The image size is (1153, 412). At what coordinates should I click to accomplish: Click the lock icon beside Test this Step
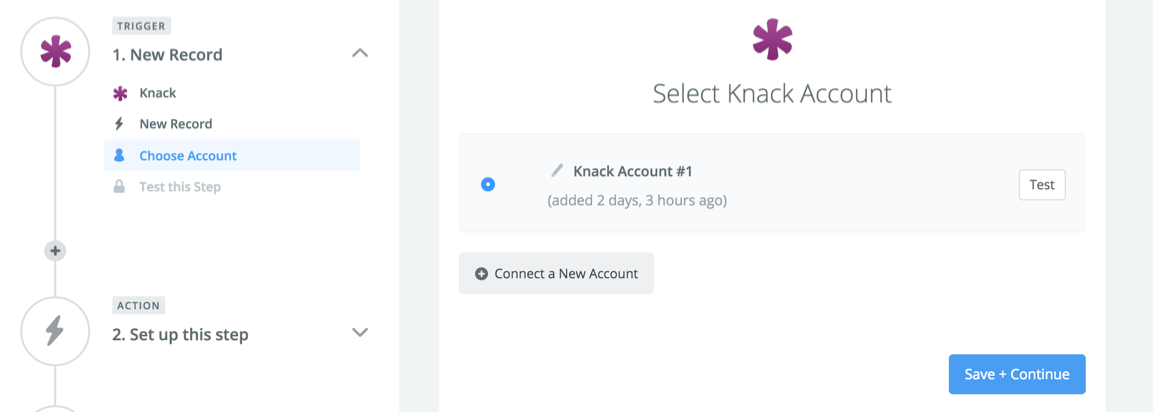pyautogui.click(x=120, y=187)
